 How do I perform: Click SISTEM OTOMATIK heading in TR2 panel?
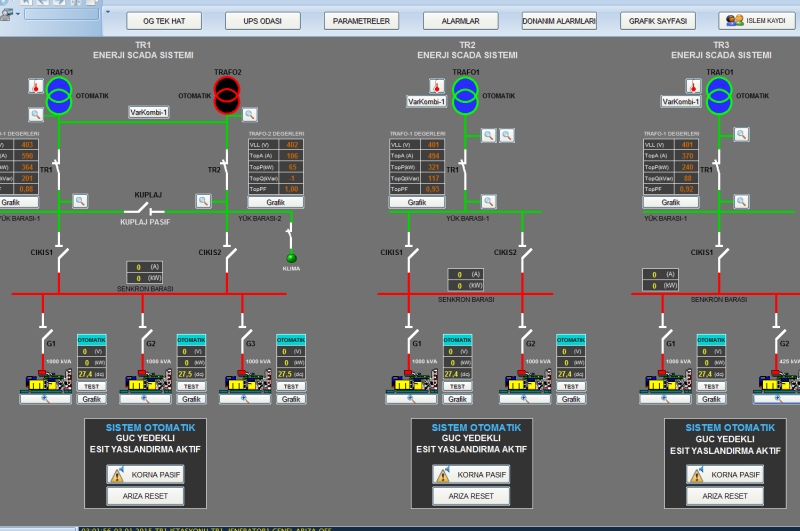pyautogui.click(x=477, y=427)
